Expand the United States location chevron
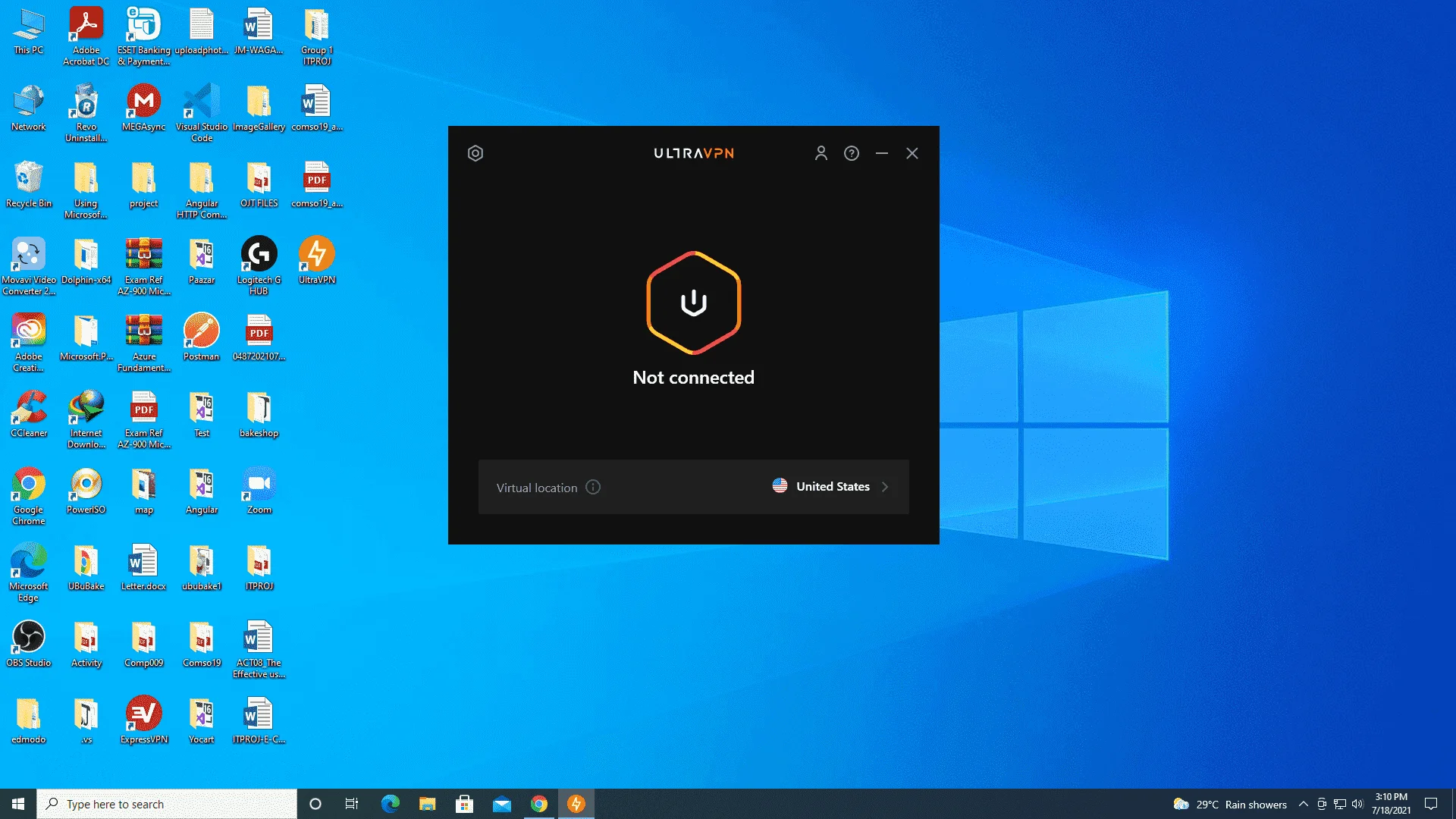 [885, 487]
